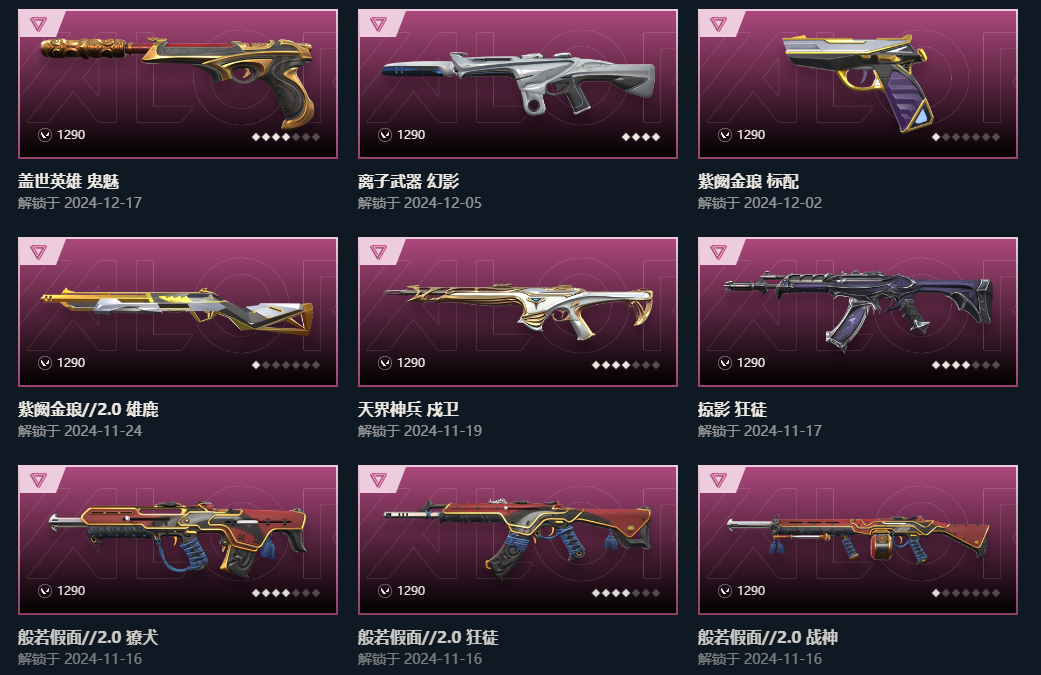Click the 般若假面//2.0 獠犬 skin title
The width and height of the screenshot is (1041, 675).
(88, 637)
